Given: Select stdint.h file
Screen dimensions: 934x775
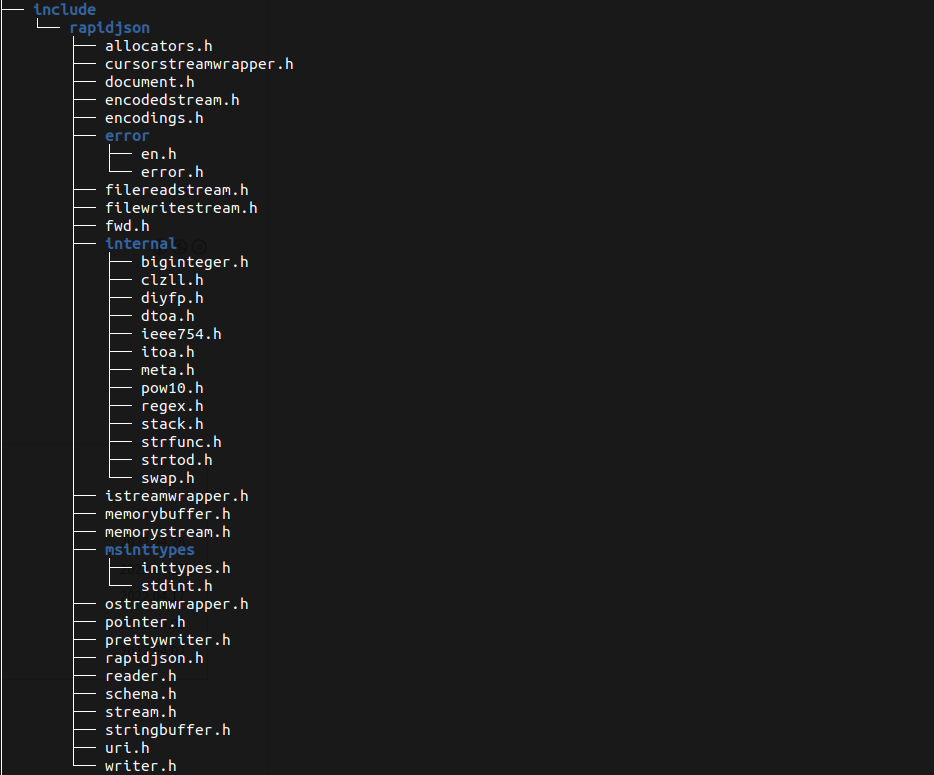Looking at the screenshot, I should click(176, 586).
